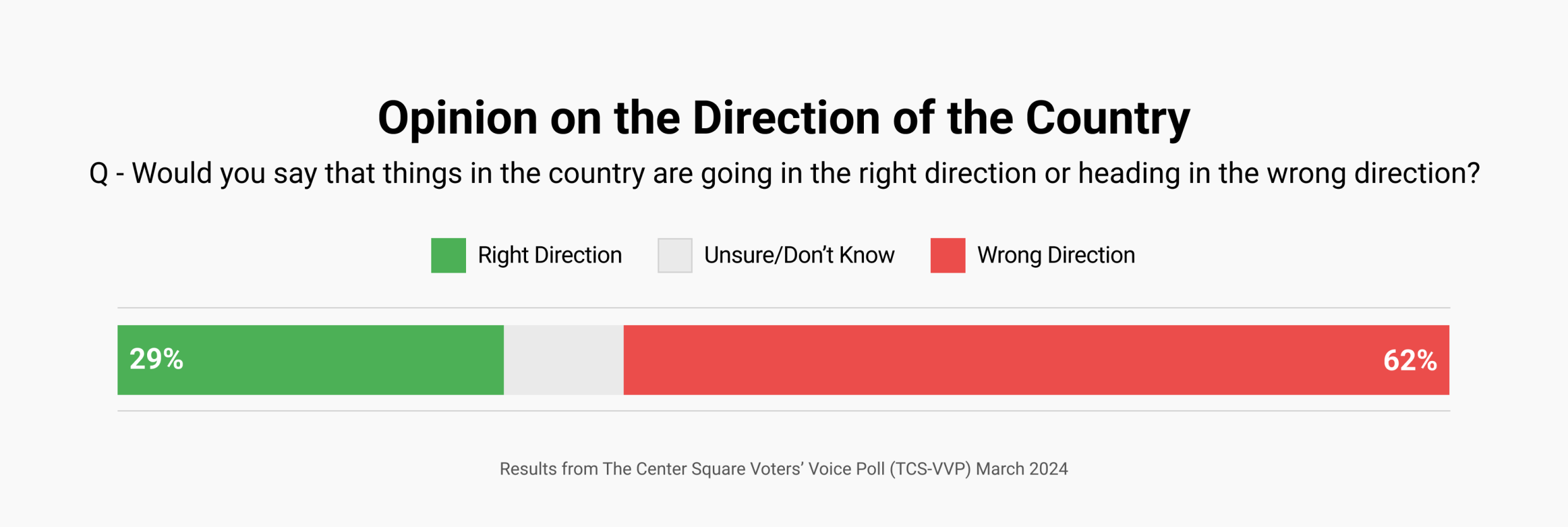The width and height of the screenshot is (1568, 527).
Task: Click "(TCS-VVP)" in the footer text
Action: (930, 469)
